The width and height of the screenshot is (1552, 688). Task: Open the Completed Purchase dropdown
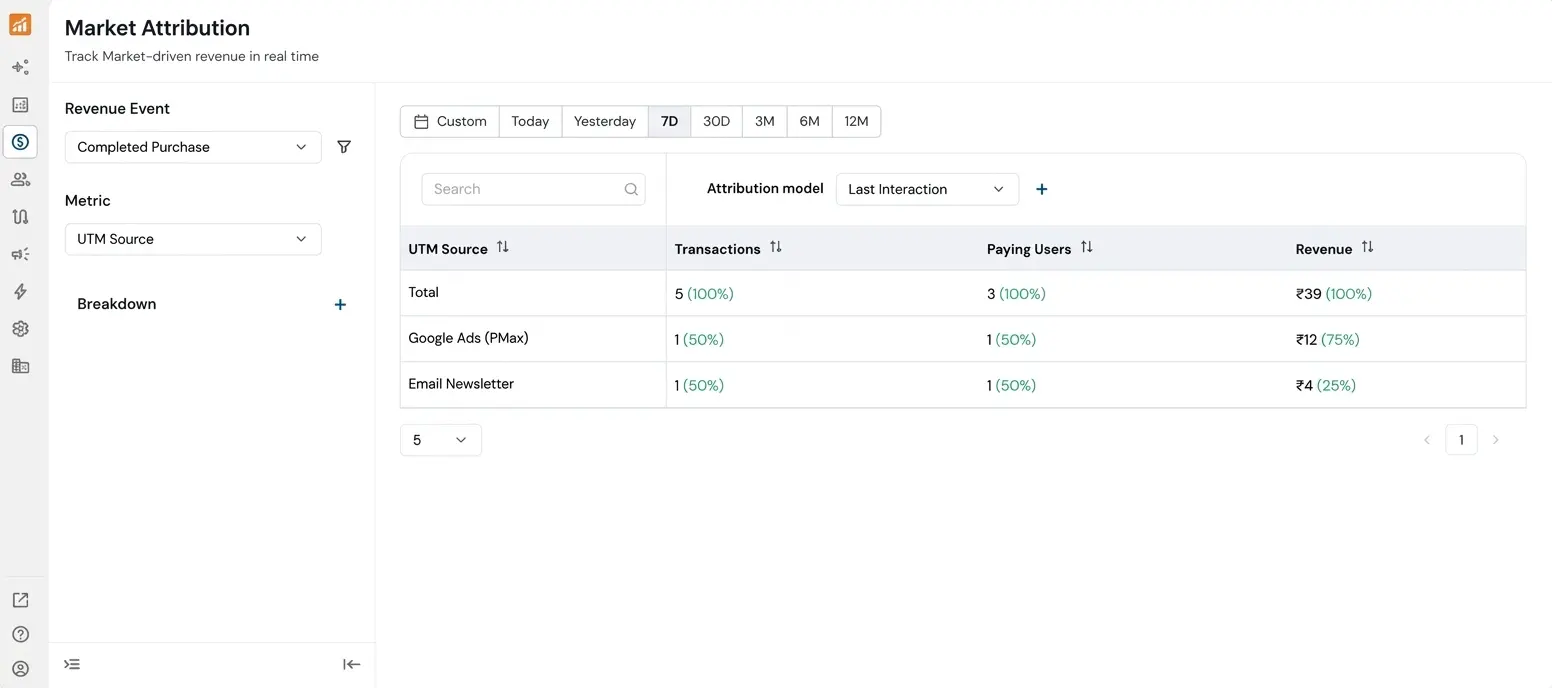click(193, 147)
